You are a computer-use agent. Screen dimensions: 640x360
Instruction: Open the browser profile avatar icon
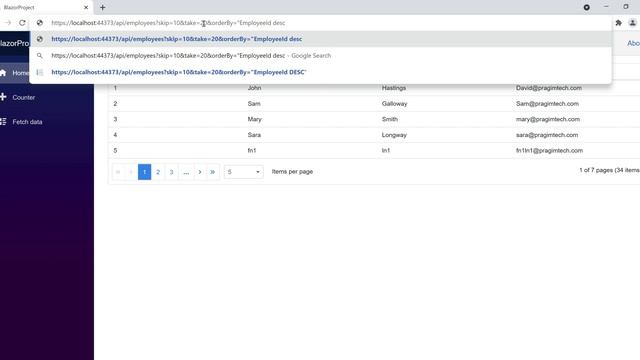pos(632,23)
